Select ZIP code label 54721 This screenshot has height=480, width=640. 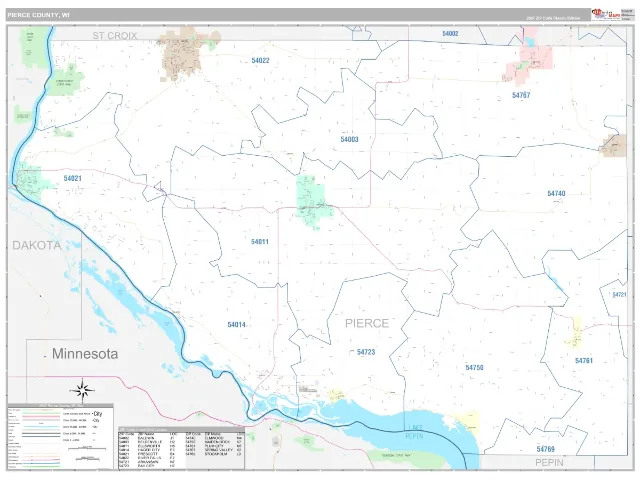[x=619, y=295]
